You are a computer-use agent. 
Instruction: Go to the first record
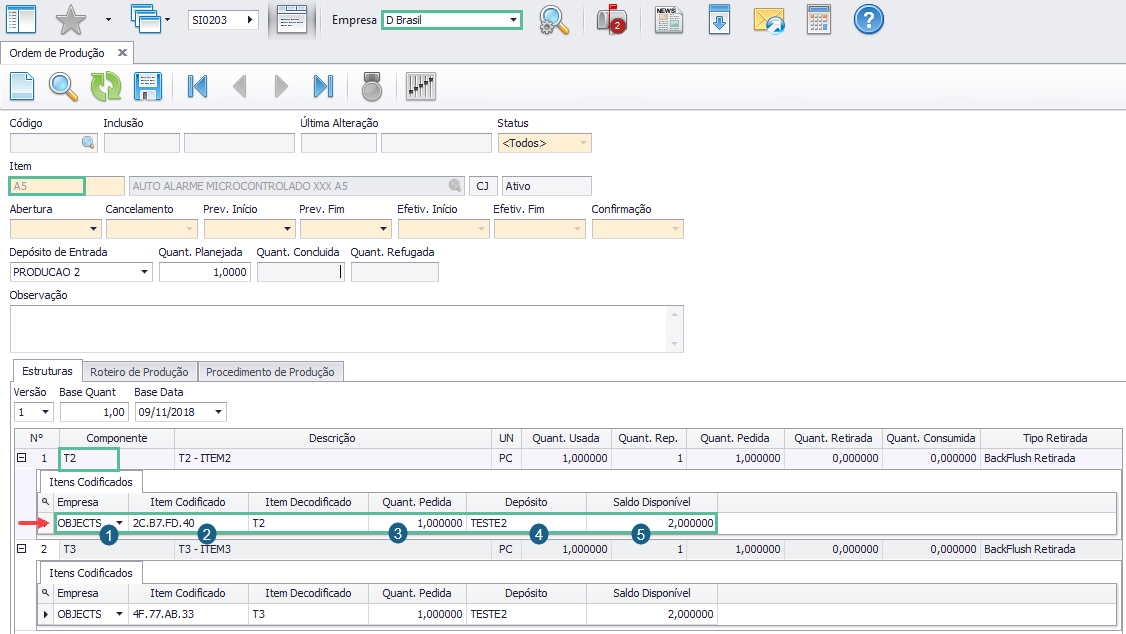(197, 86)
